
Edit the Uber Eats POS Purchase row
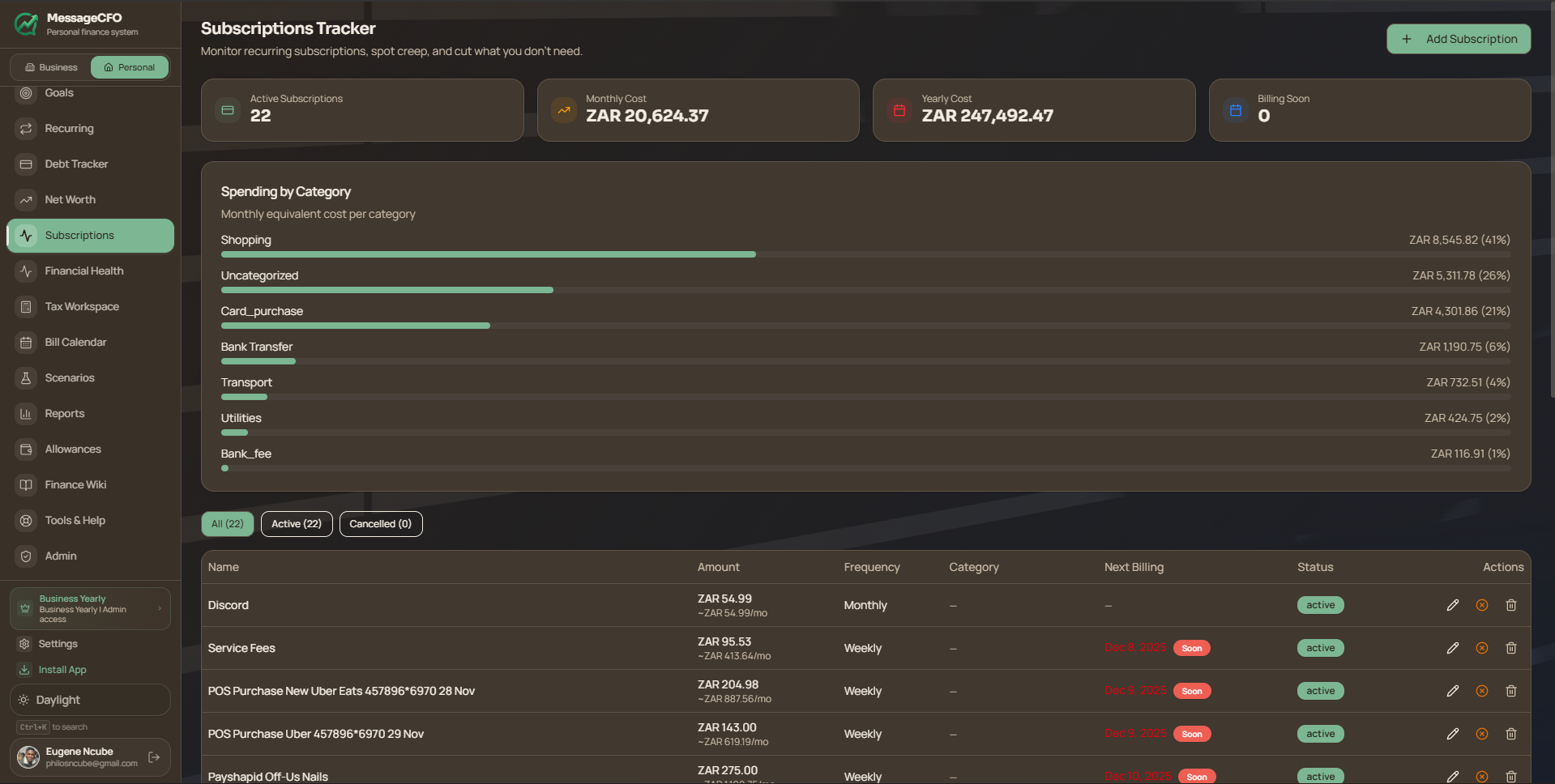tap(1453, 691)
